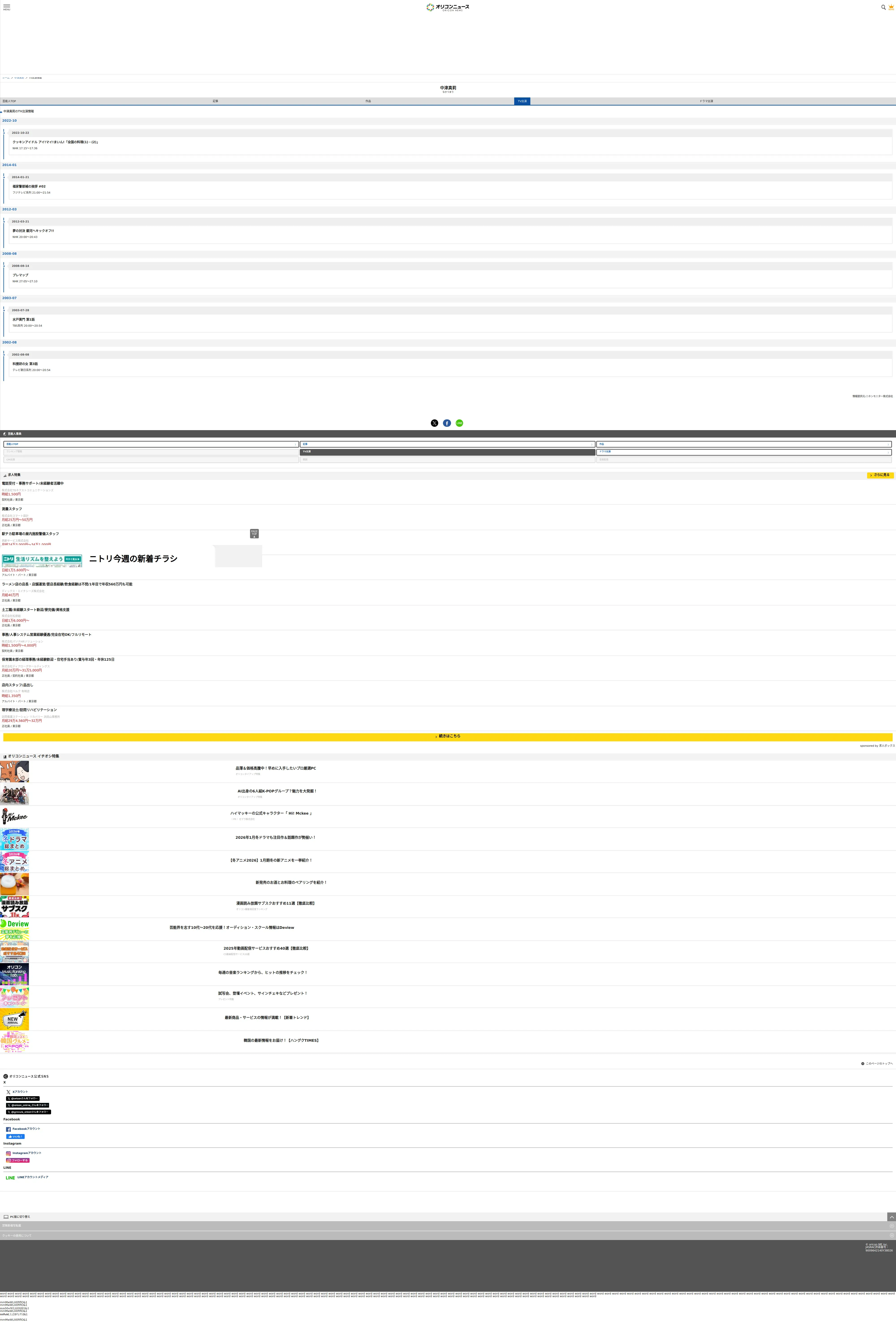Select the ドラマ出演 tab
The height and width of the screenshot is (1322, 896).
pyautogui.click(x=706, y=101)
